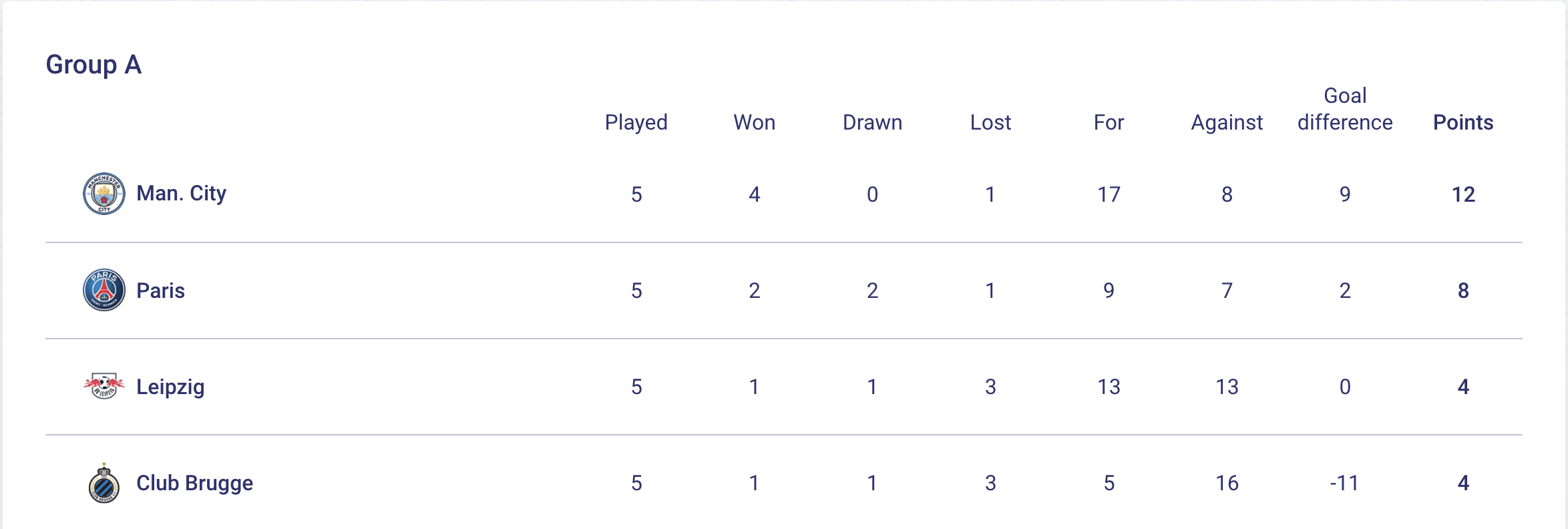Click Club Brugge's -11 goal difference
Viewport: 1568px width, 529px height.
(1344, 483)
